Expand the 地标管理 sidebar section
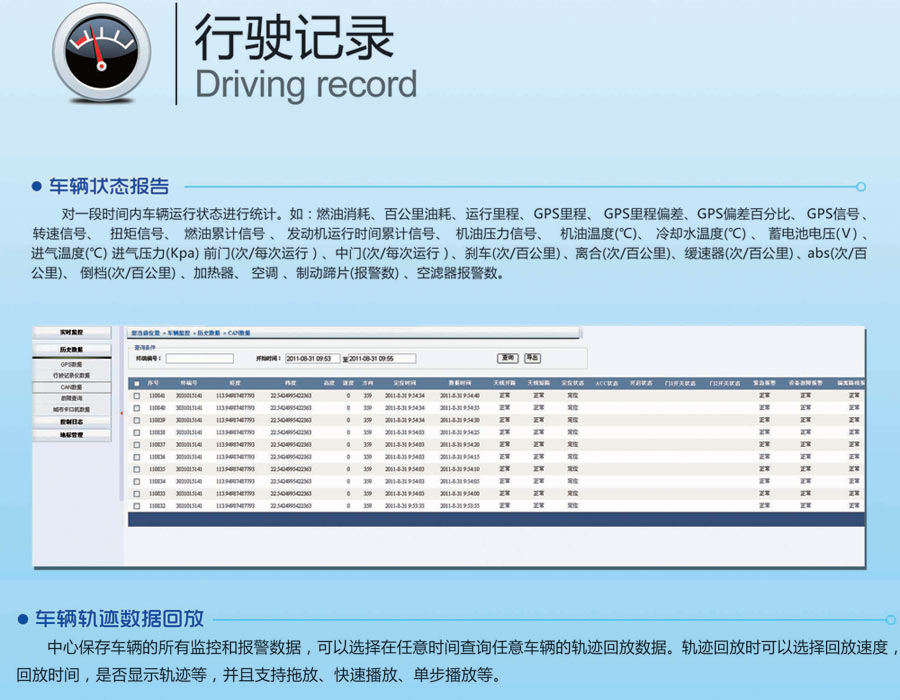Image resolution: width=900 pixels, height=700 pixels. [72, 435]
